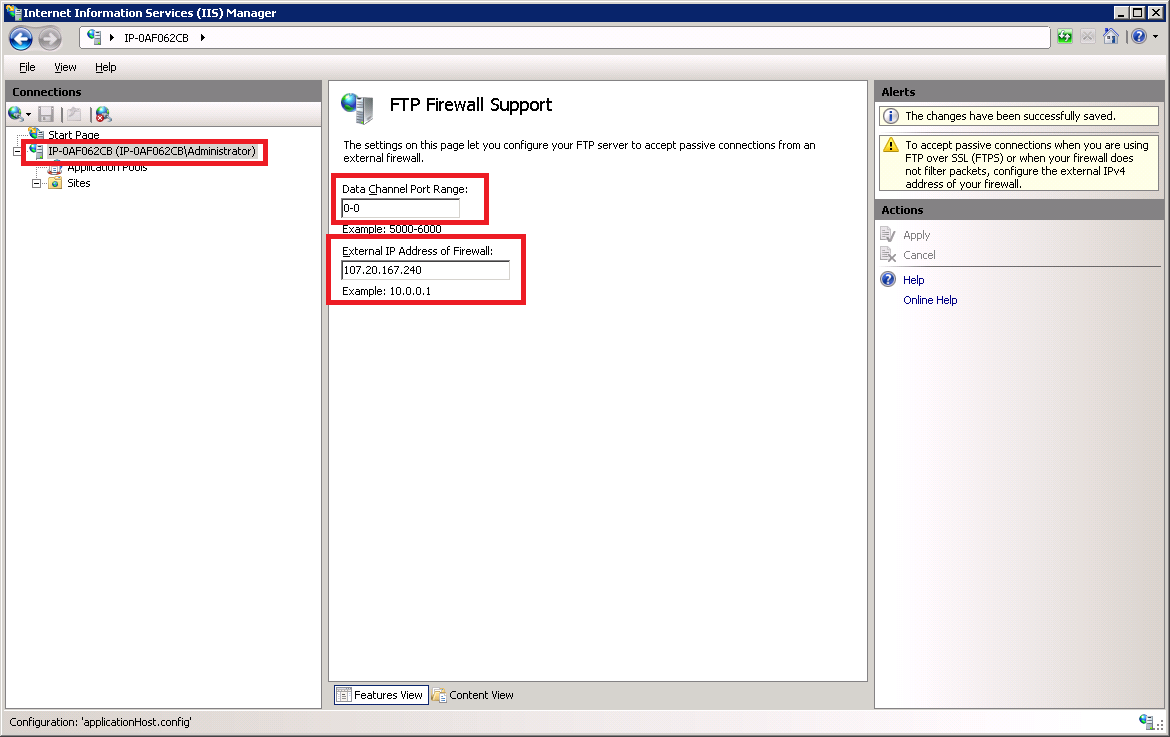Select Application Pools tree item

[x=107, y=167]
